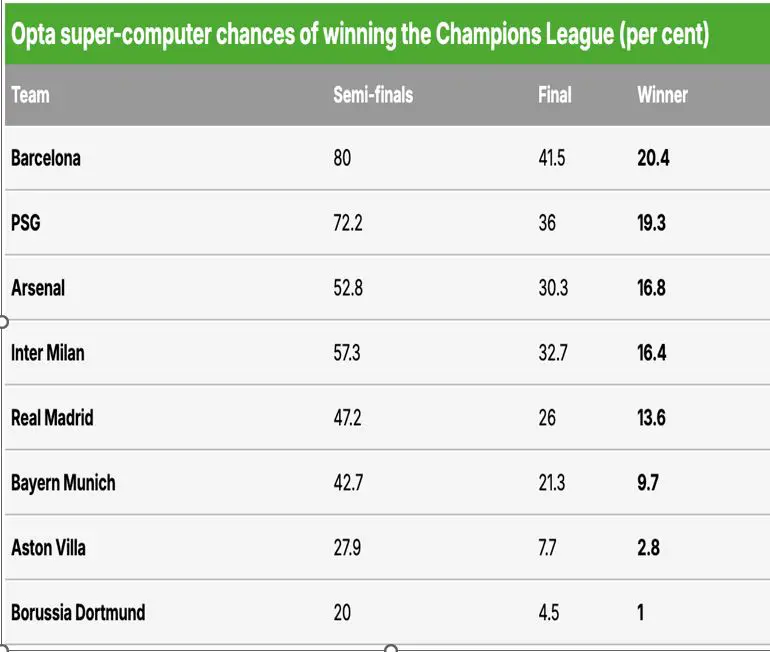Click the Bayern Munich row label
Screen dimensions: 770x652
pyautogui.click(x=63, y=483)
